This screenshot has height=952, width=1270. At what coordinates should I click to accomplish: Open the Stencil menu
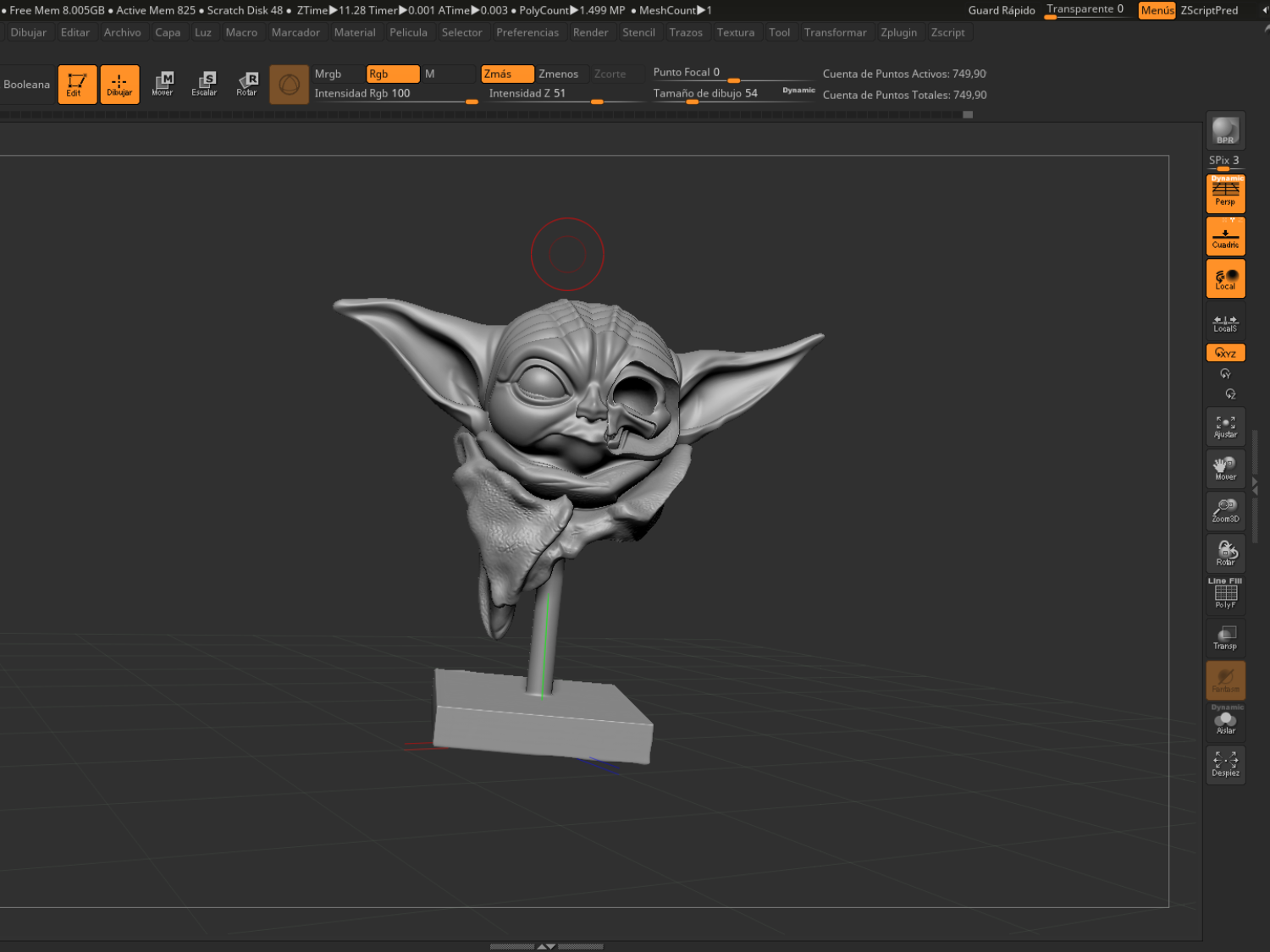(638, 32)
